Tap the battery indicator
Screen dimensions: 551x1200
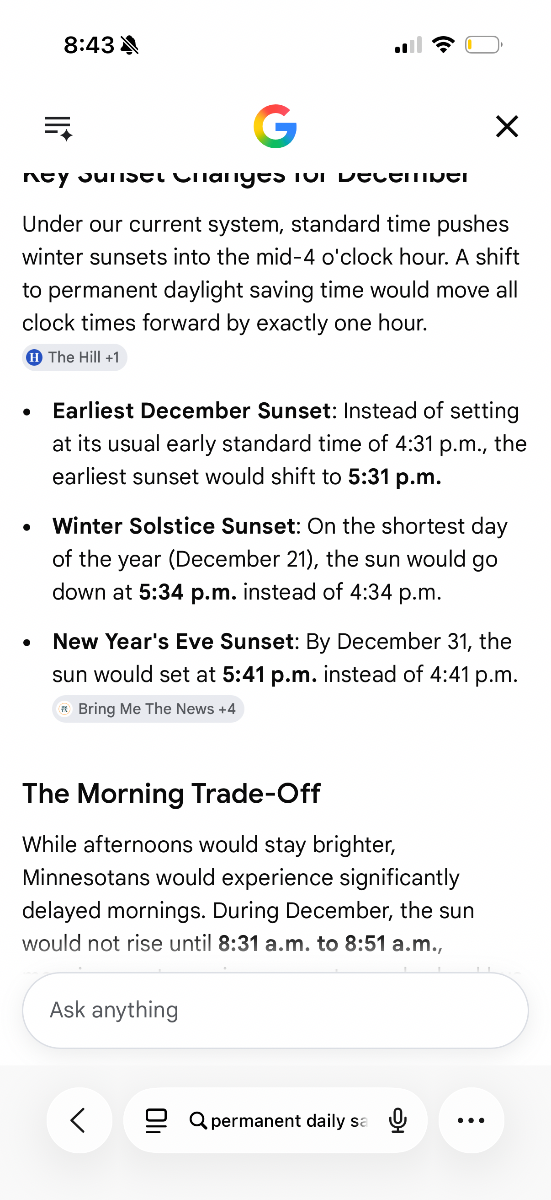483,45
